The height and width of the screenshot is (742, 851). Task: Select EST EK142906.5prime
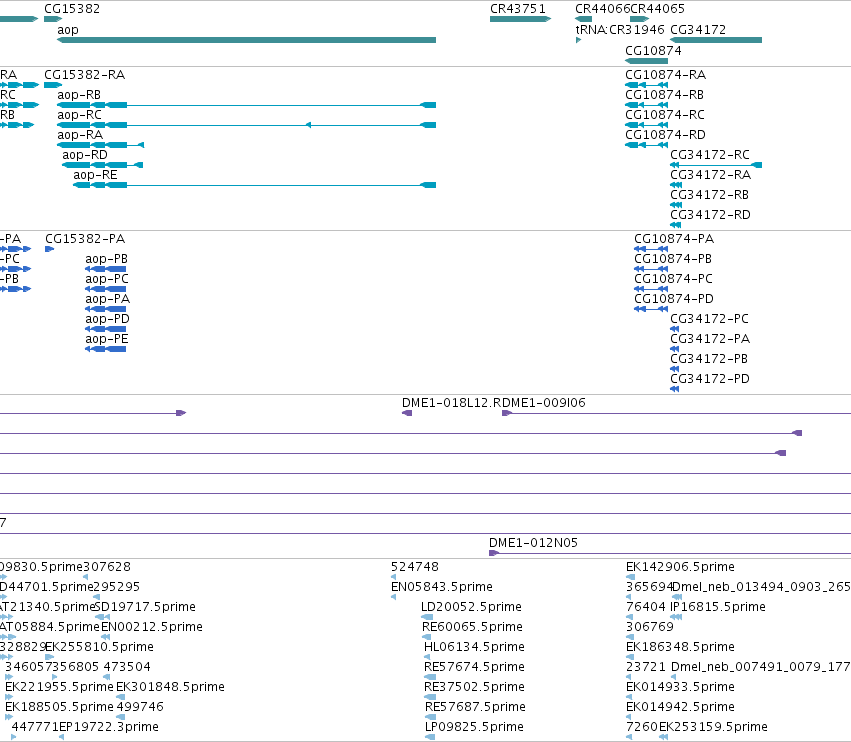coord(629,577)
